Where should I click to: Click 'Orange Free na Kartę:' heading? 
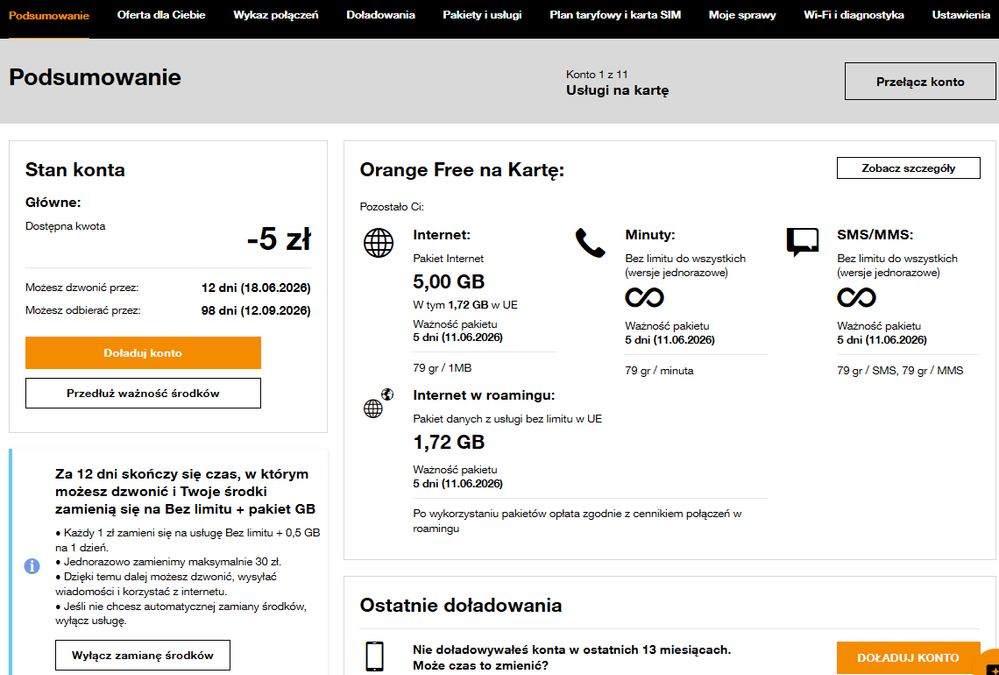click(462, 170)
